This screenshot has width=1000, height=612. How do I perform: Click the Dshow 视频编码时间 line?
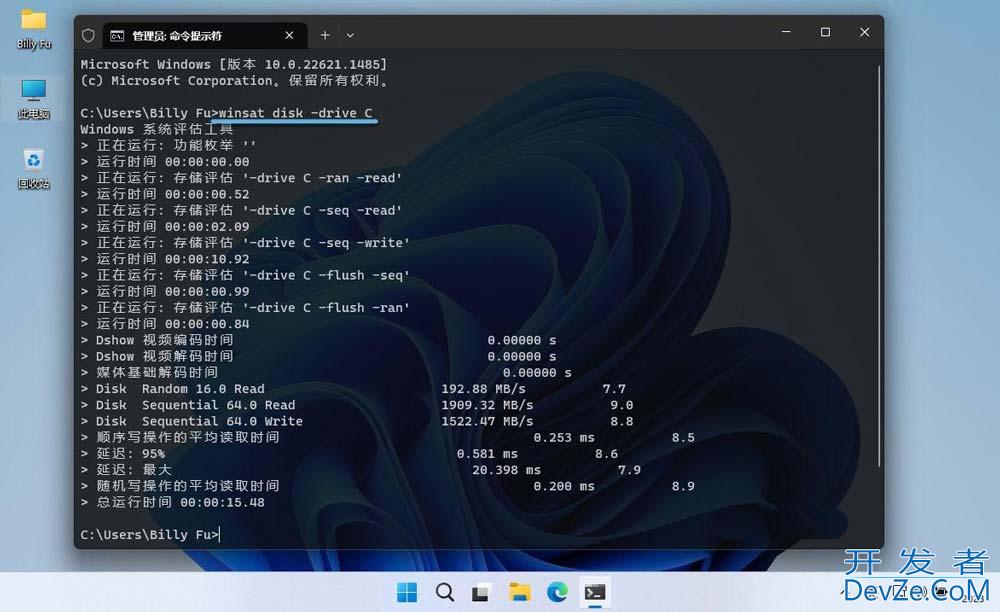point(318,340)
